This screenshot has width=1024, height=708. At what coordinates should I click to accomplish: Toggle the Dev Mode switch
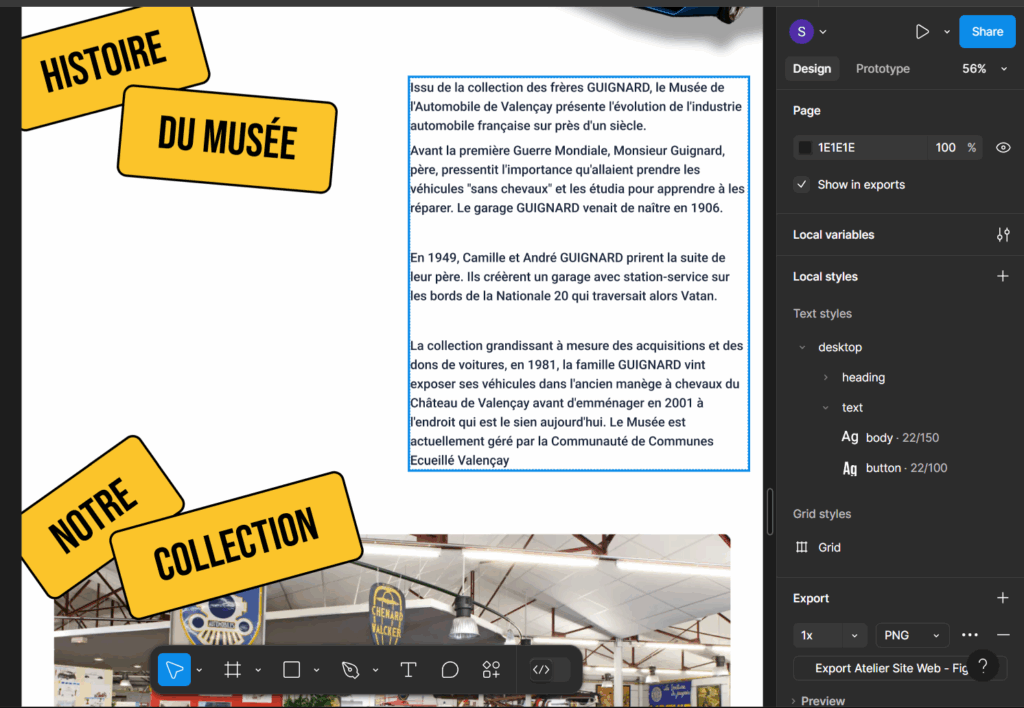549,670
